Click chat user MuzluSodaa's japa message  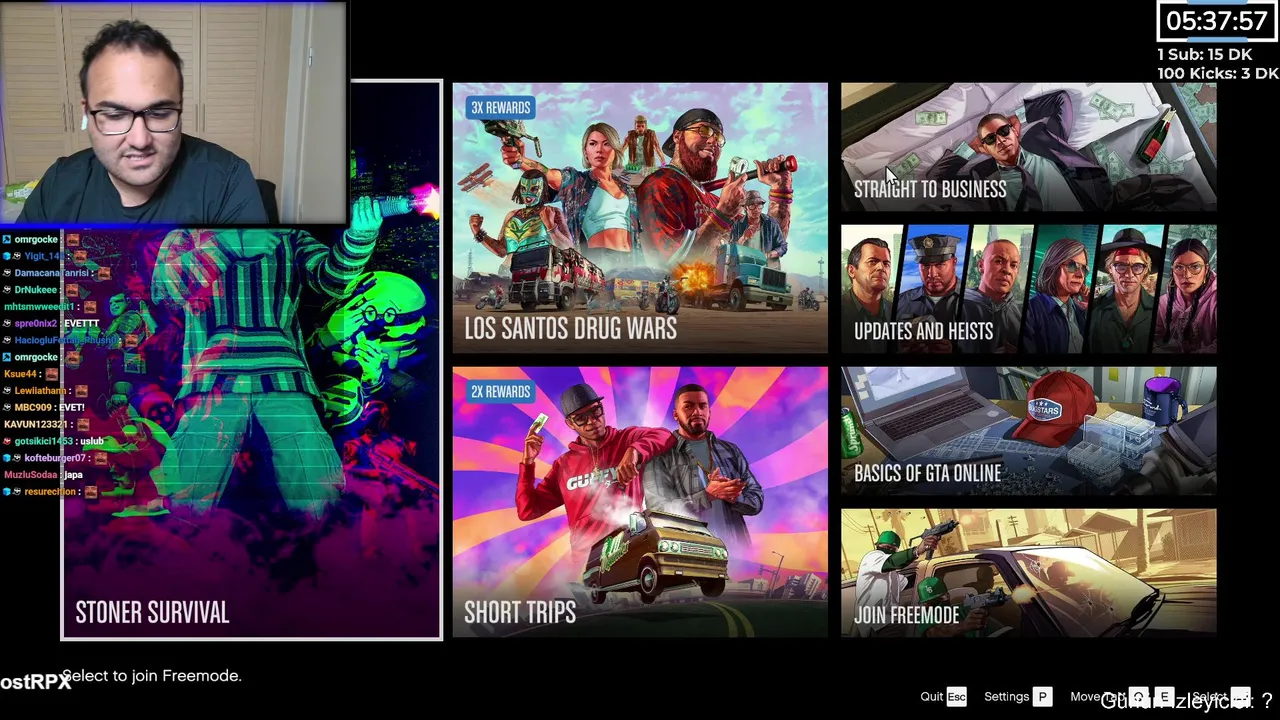point(72,475)
